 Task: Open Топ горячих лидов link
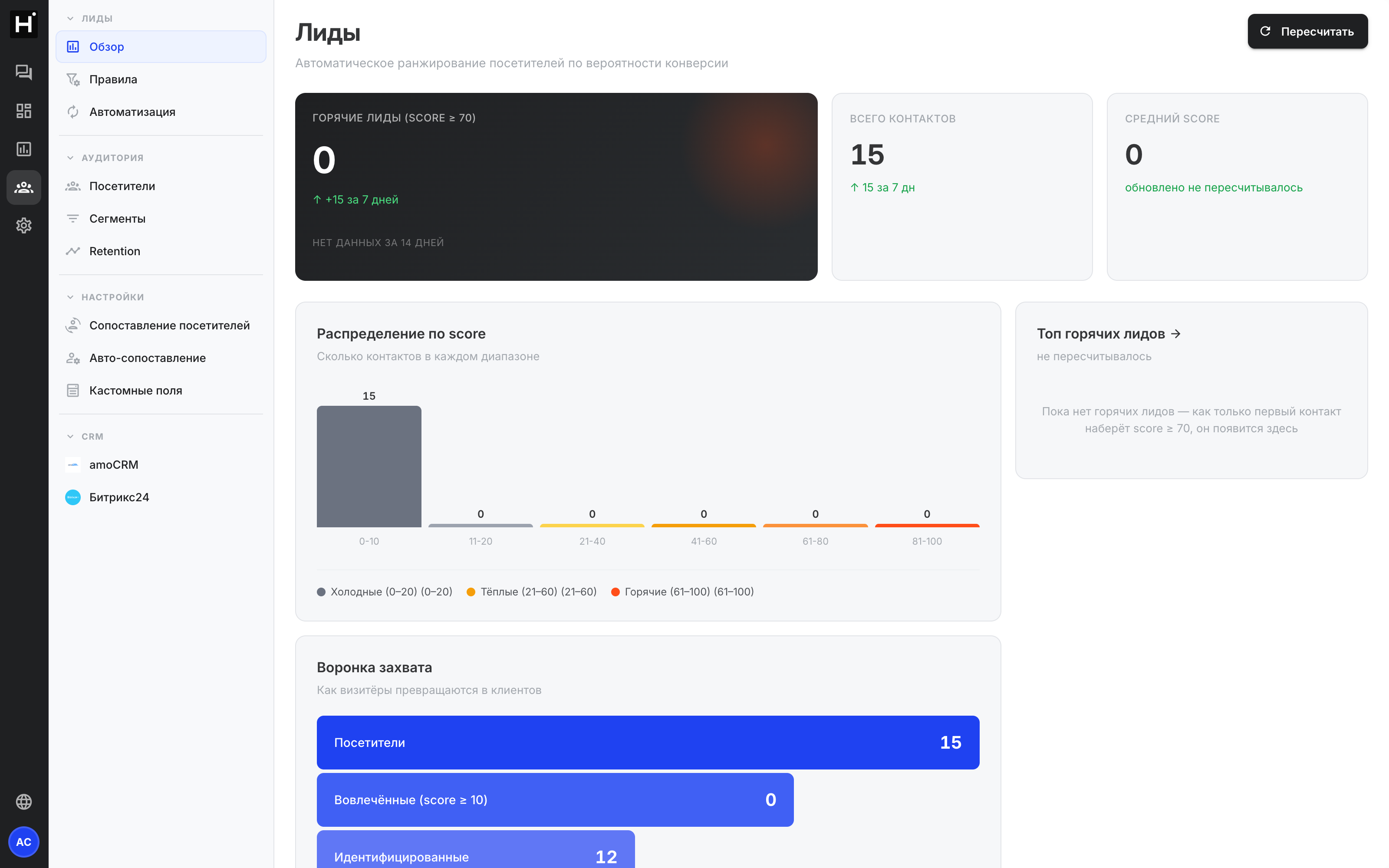click(1108, 334)
